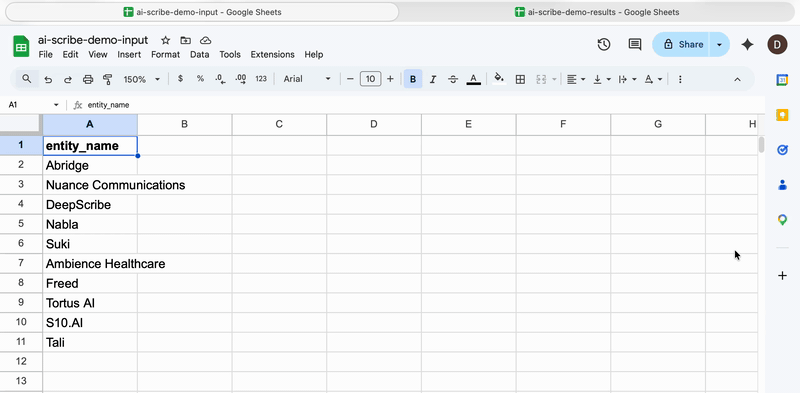This screenshot has height=393, width=800.
Task: Format as percent
Action: pyautogui.click(x=200, y=79)
